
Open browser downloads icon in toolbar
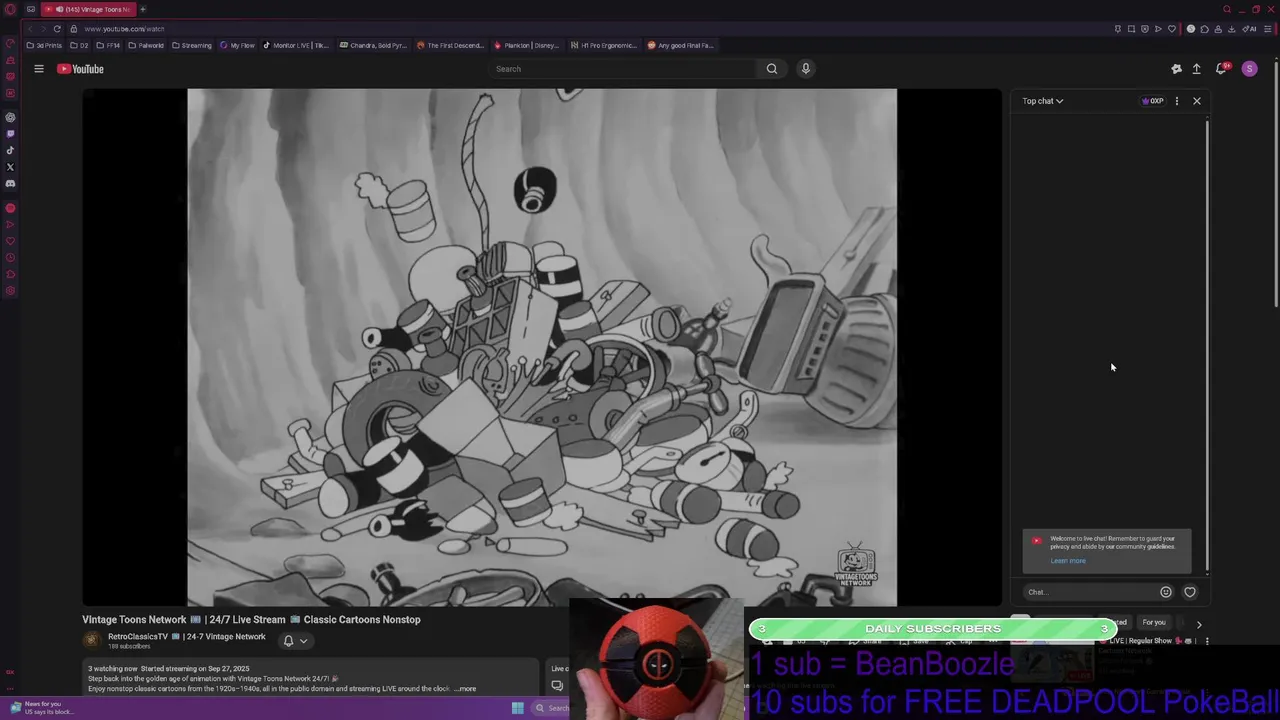[1231, 29]
